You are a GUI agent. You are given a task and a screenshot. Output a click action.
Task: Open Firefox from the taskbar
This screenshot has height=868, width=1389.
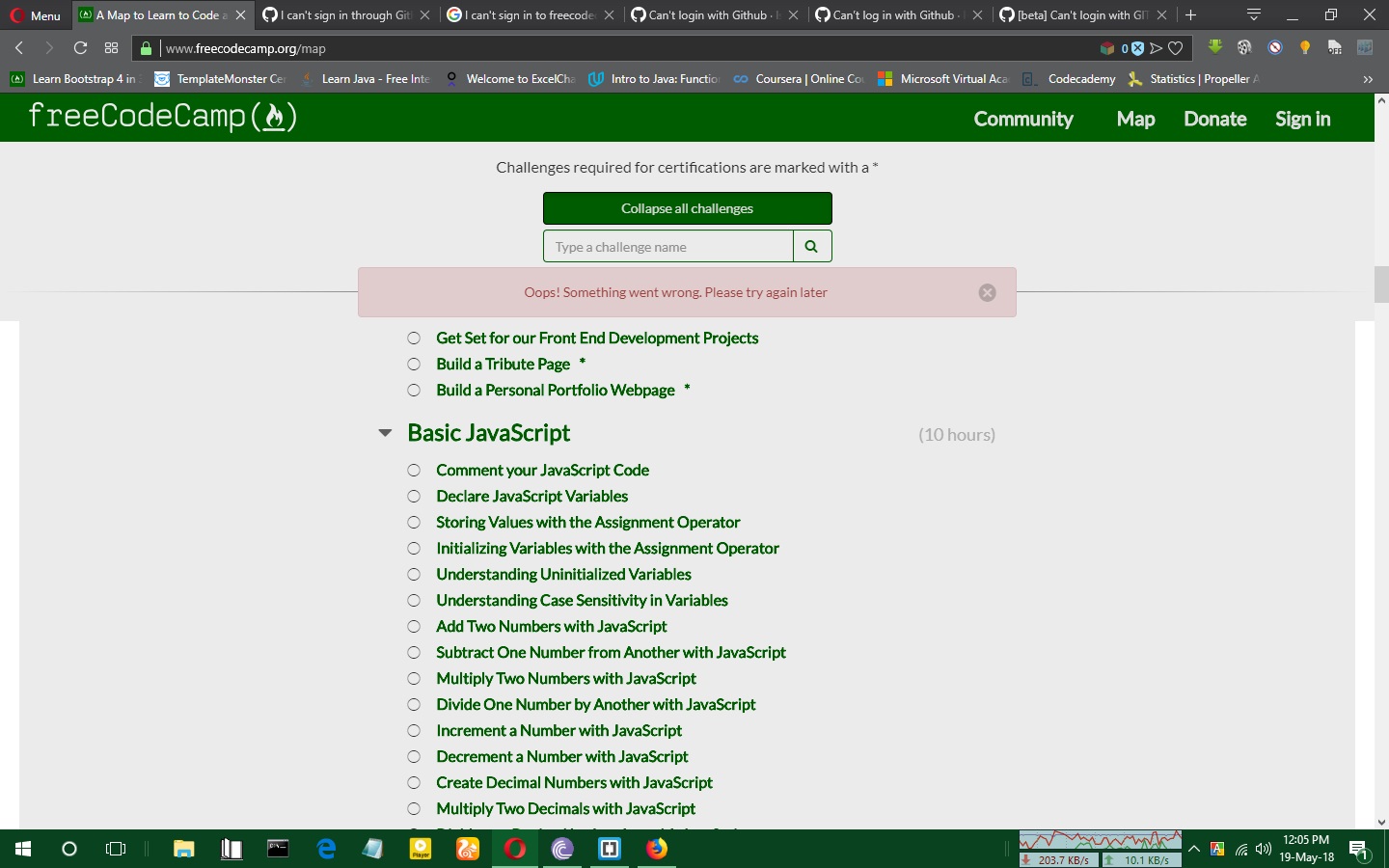pyautogui.click(x=656, y=850)
